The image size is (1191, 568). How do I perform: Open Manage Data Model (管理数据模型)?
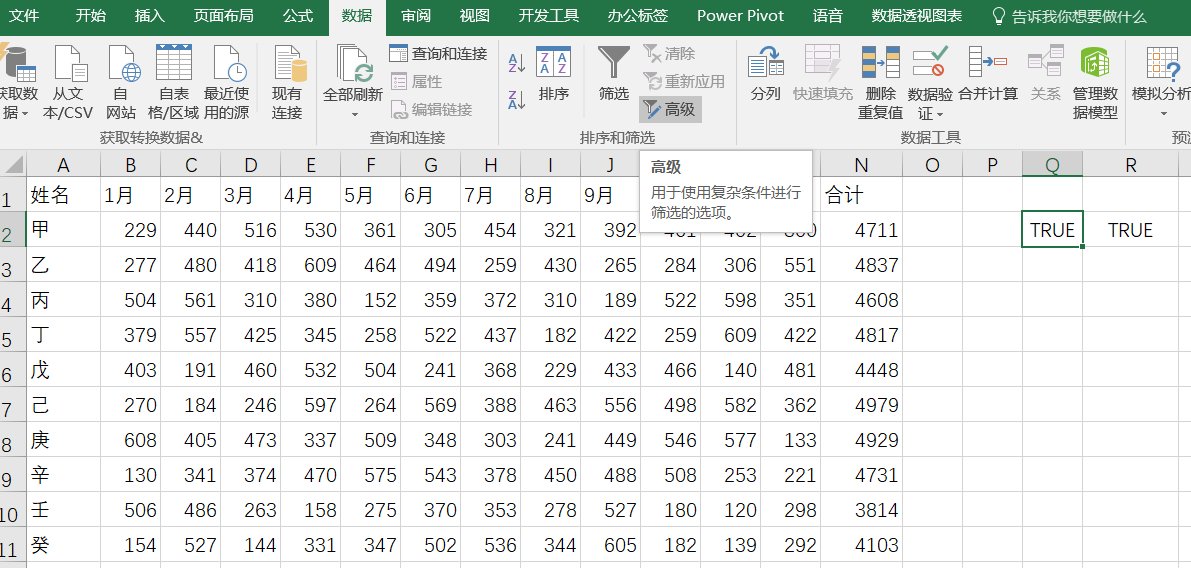[1095, 82]
